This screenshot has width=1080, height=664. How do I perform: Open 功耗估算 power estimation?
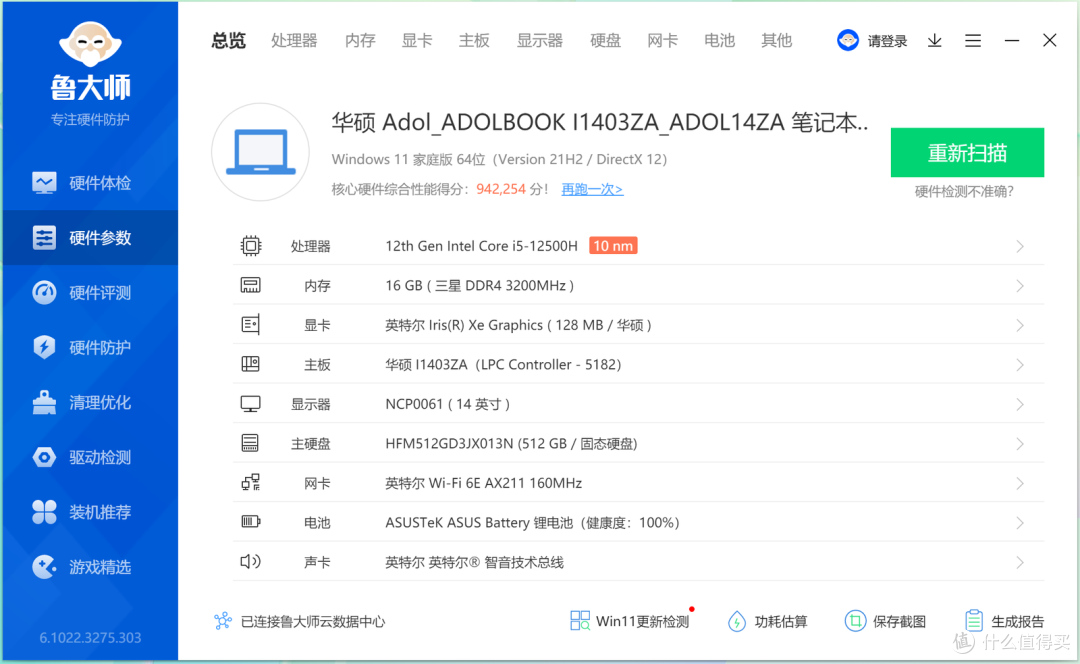tap(767, 621)
